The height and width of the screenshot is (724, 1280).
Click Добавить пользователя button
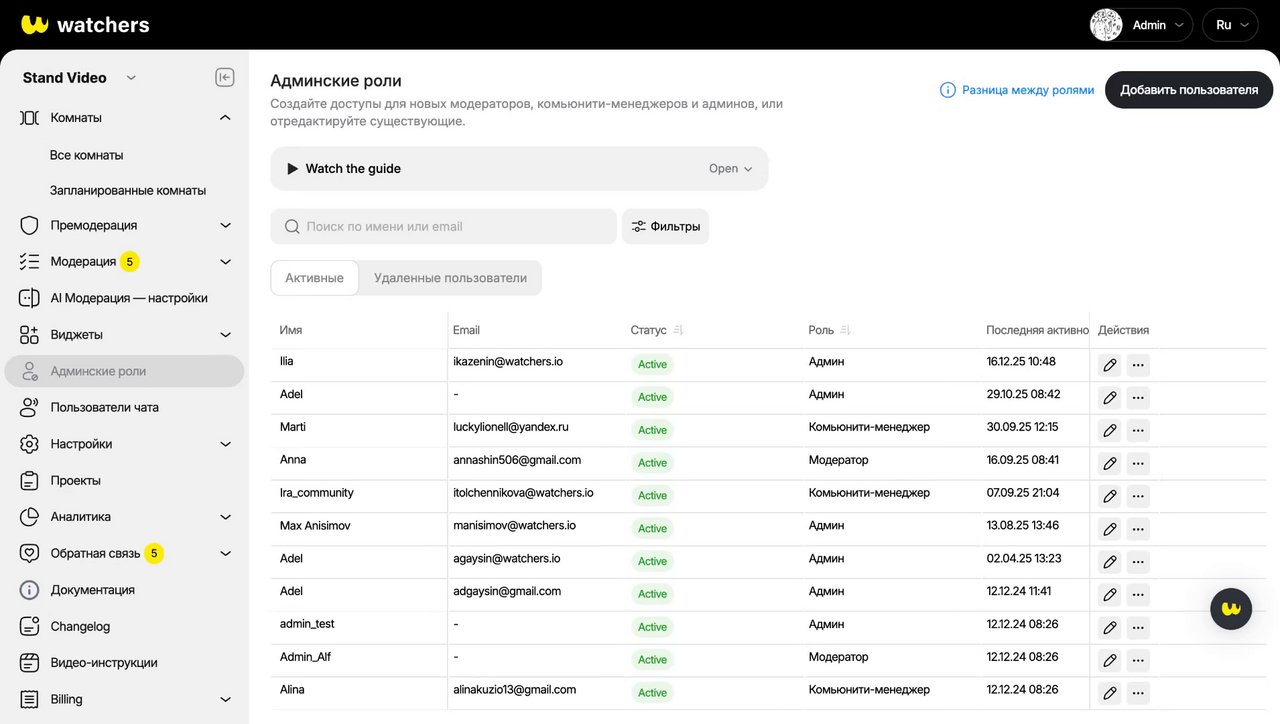1189,90
